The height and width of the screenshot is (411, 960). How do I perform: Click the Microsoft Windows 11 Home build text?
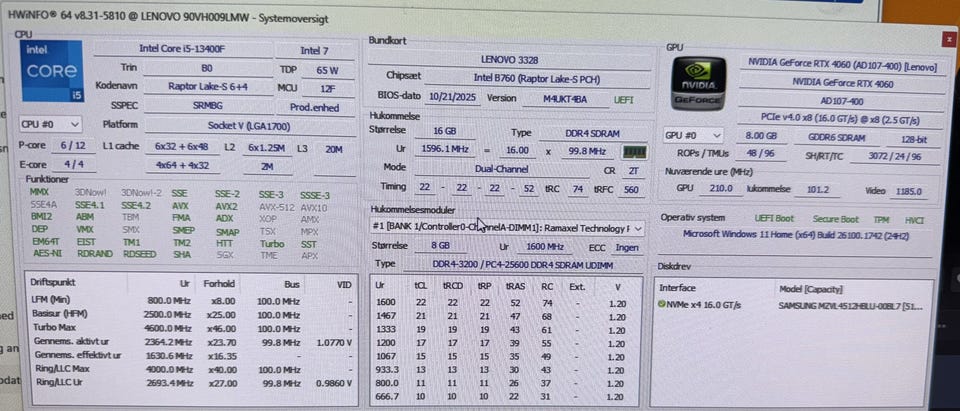[796, 235]
